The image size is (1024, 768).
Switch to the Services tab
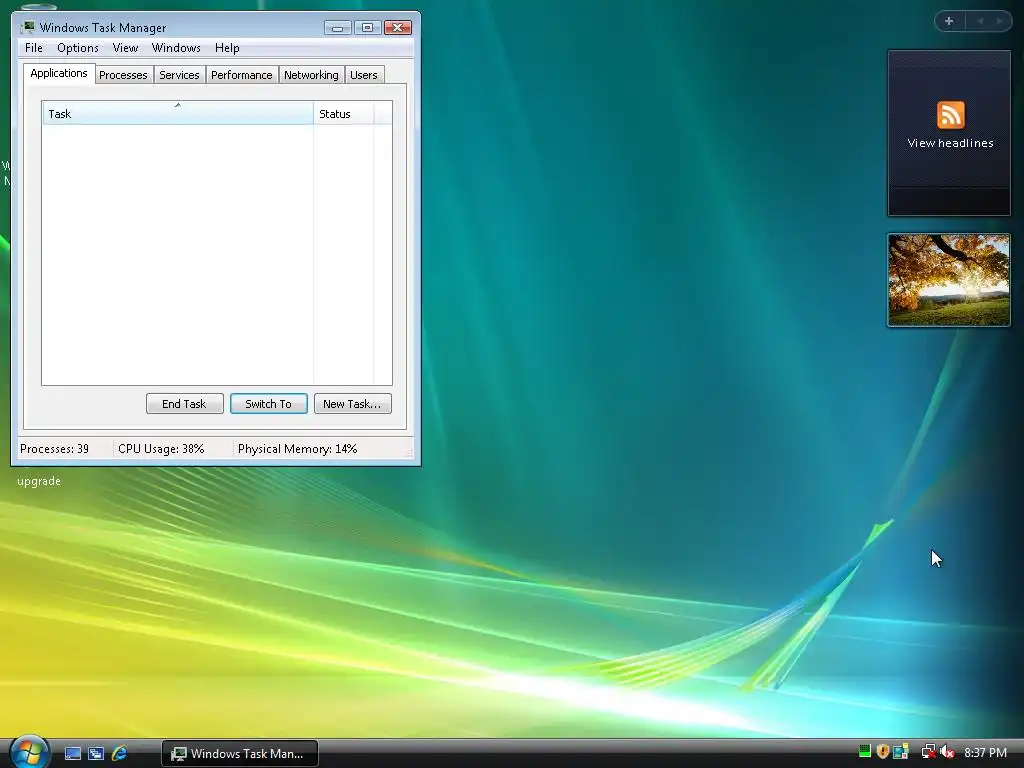pos(179,75)
